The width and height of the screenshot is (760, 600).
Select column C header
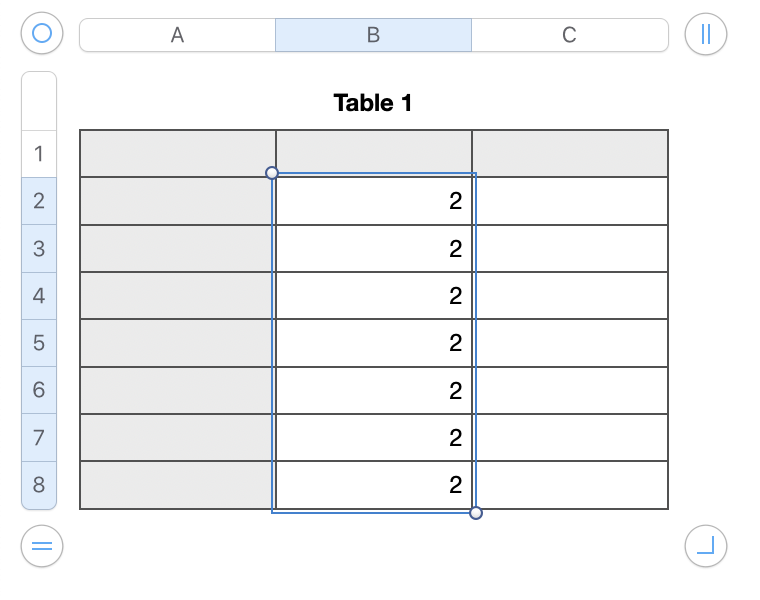tap(569, 35)
